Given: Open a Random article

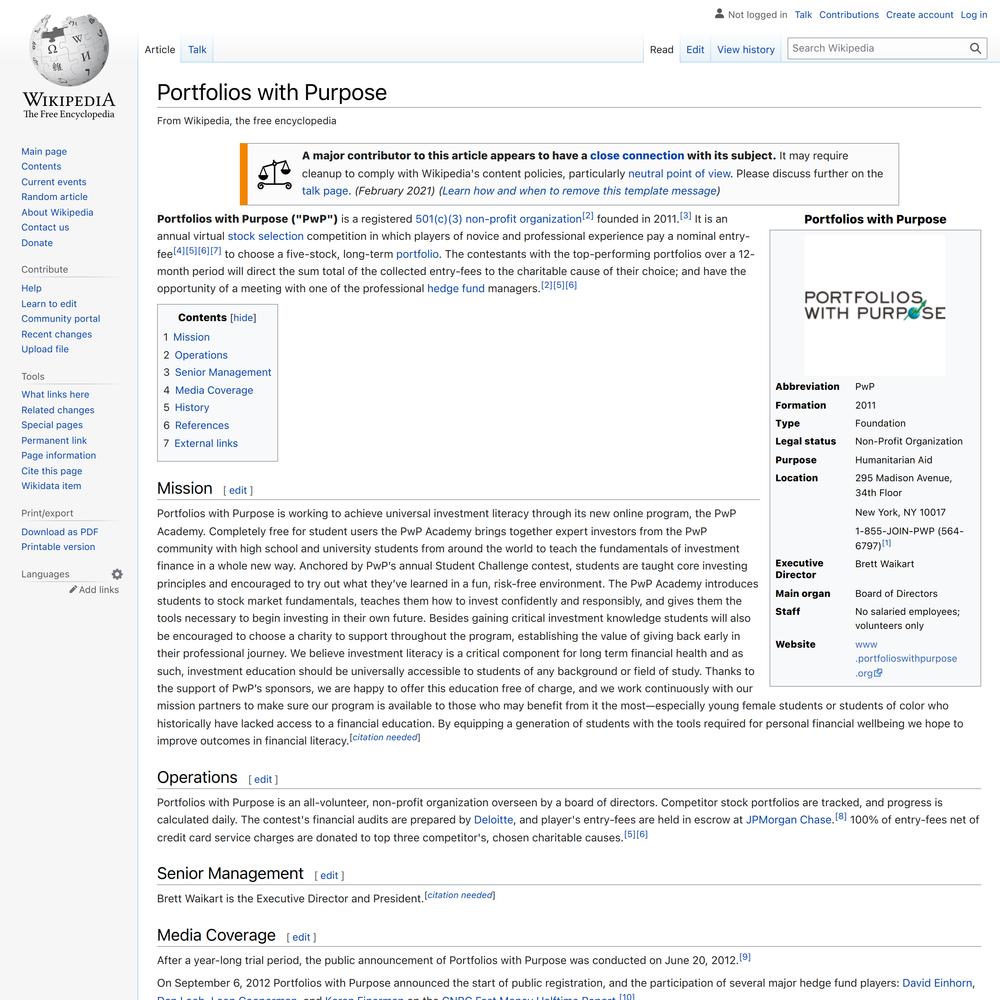Looking at the screenshot, I should [55, 197].
